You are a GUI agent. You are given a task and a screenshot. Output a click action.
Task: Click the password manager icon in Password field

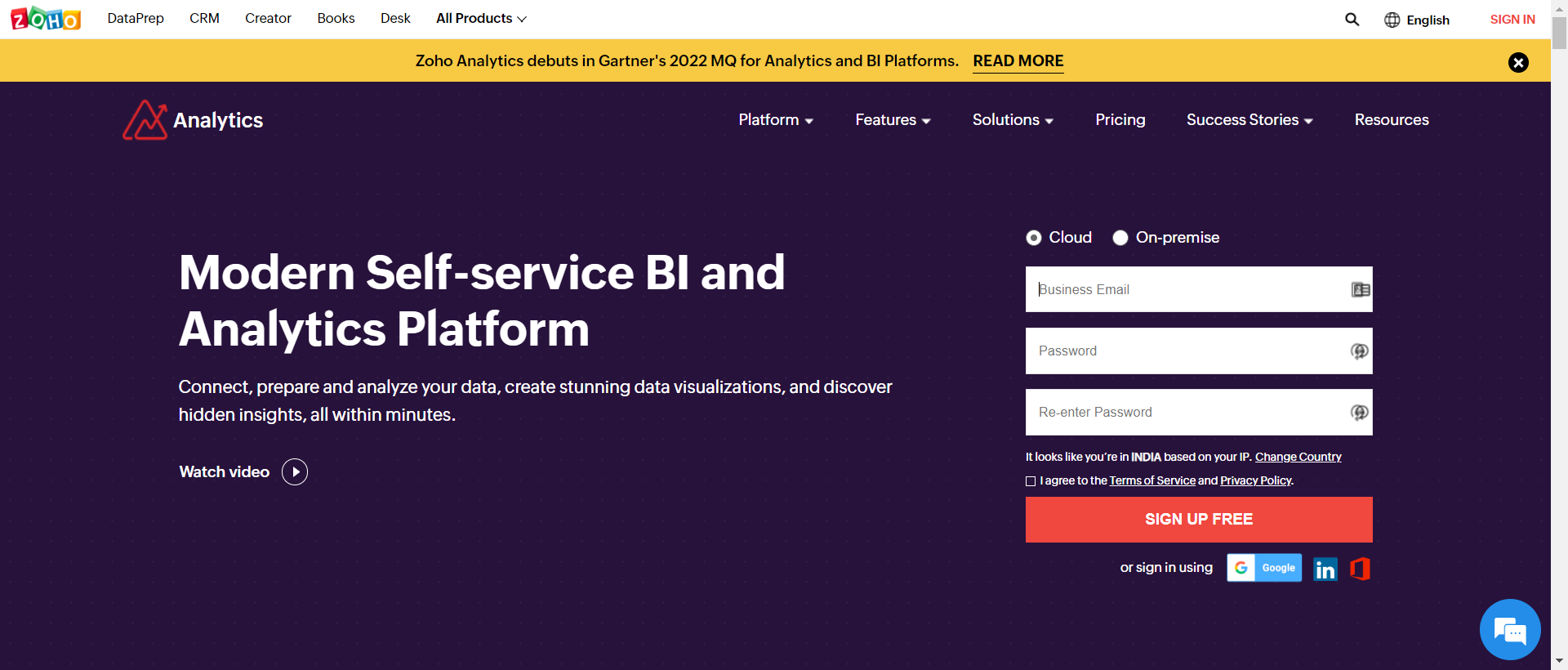[1359, 351]
